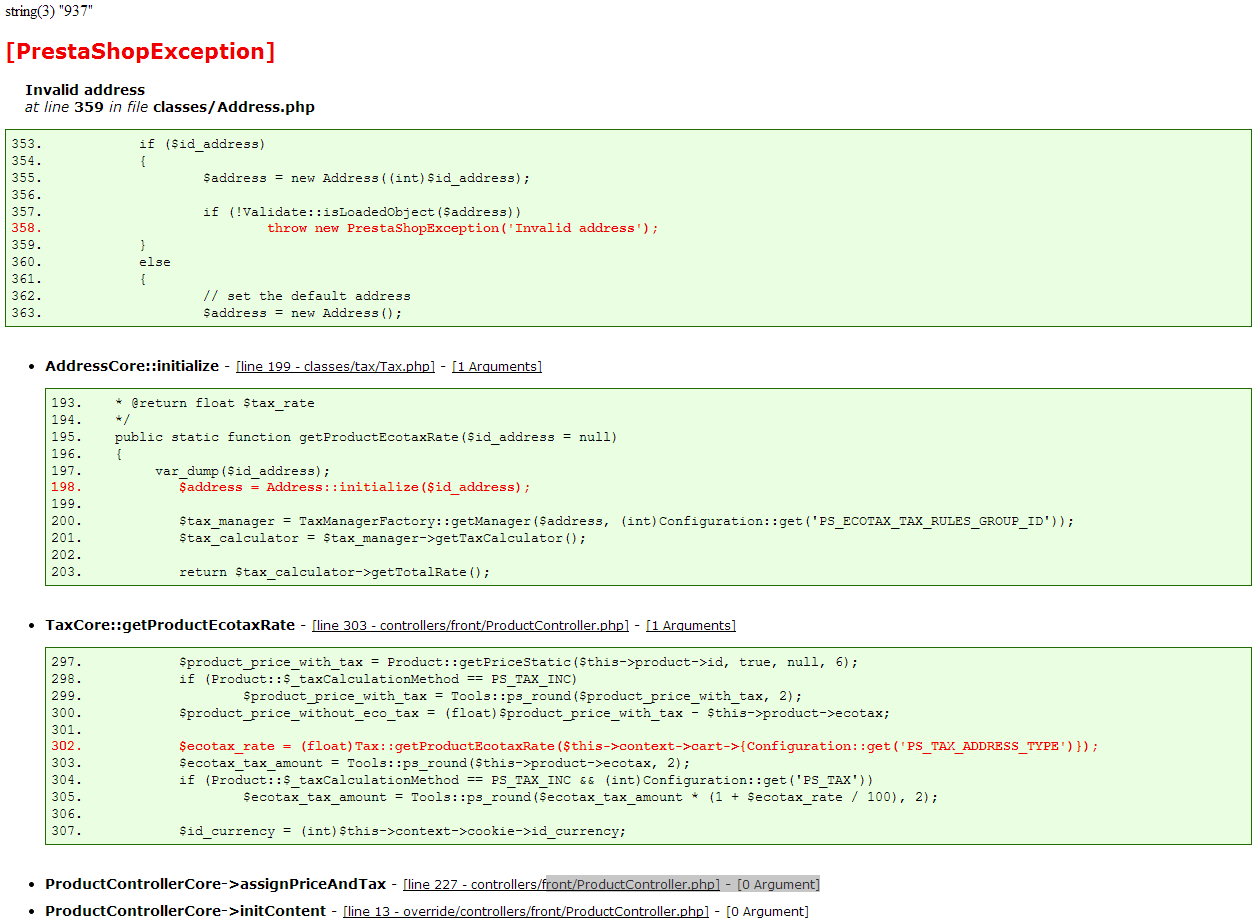Expand '0 Argument' for assignPriceAndTax
This screenshot has height=923, width=1258.
tap(778, 885)
